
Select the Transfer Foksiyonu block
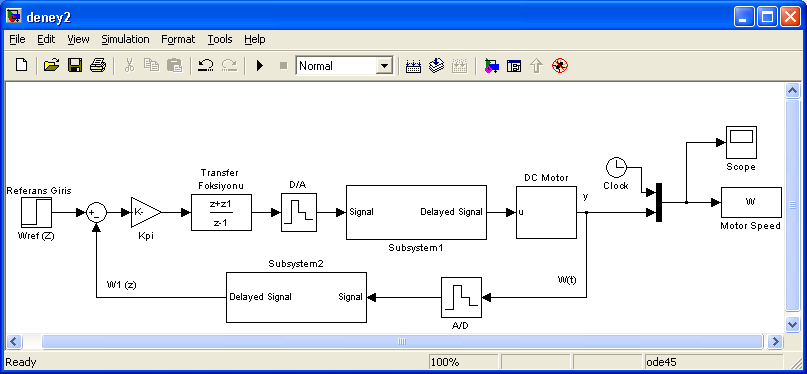point(221,212)
